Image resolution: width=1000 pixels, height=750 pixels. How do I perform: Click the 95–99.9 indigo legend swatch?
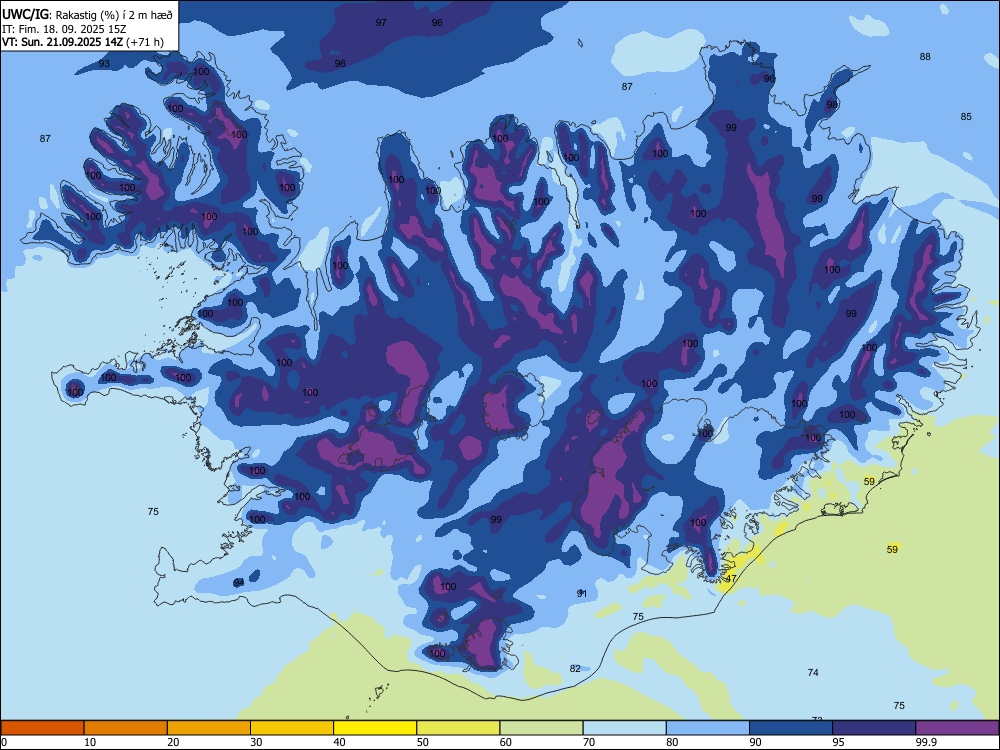[x=874, y=728]
